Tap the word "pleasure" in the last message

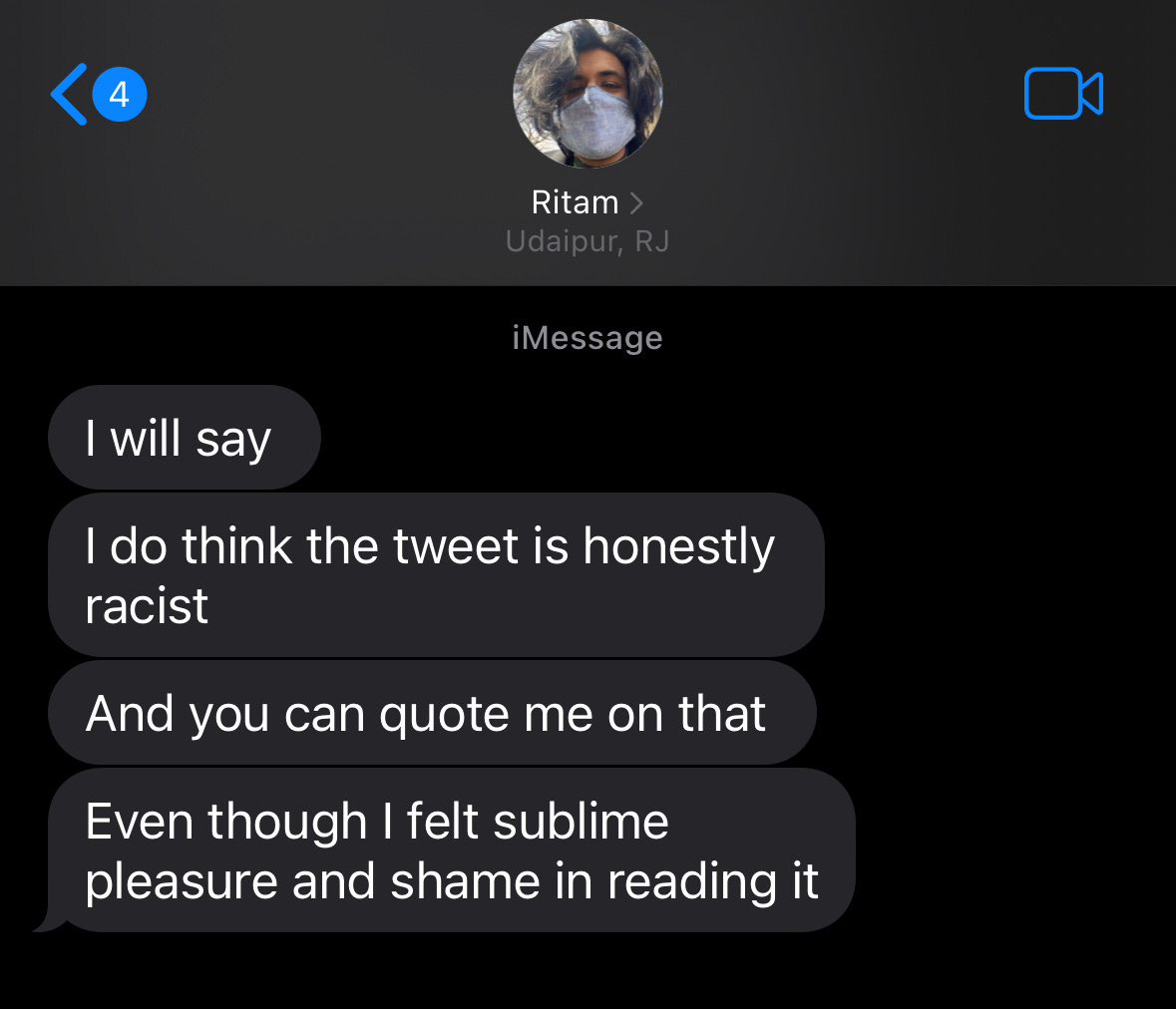point(182,883)
